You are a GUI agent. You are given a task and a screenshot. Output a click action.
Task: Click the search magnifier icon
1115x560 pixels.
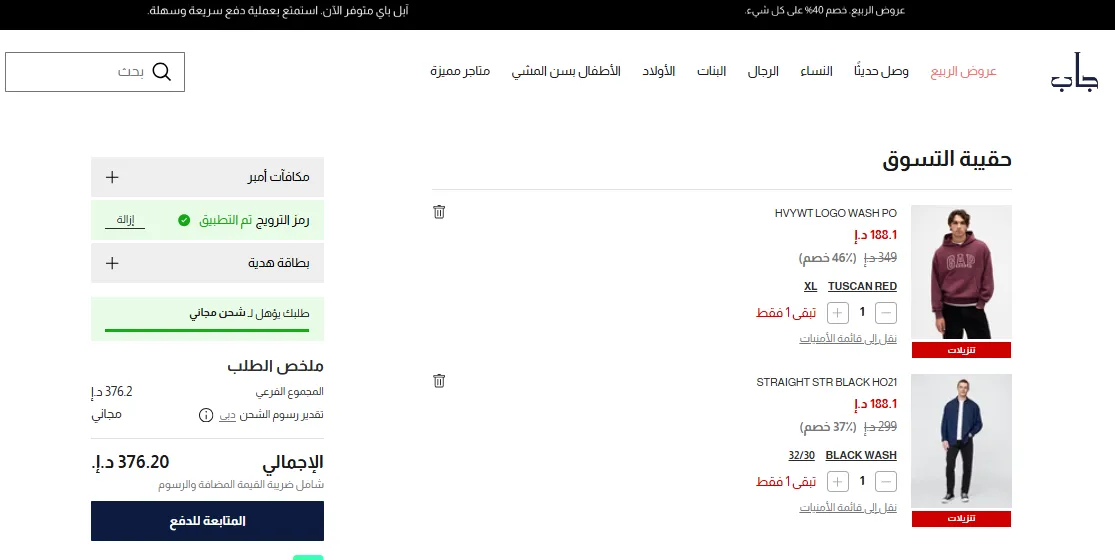(x=162, y=72)
